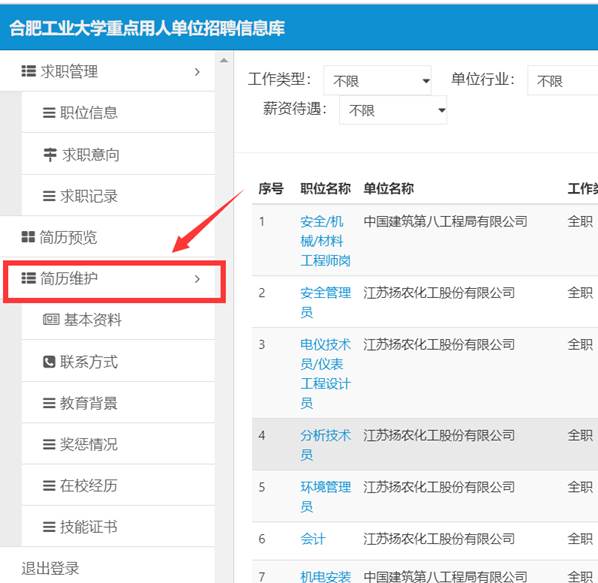
Task: Open the 单位行业 dropdown
Action: click(563, 80)
